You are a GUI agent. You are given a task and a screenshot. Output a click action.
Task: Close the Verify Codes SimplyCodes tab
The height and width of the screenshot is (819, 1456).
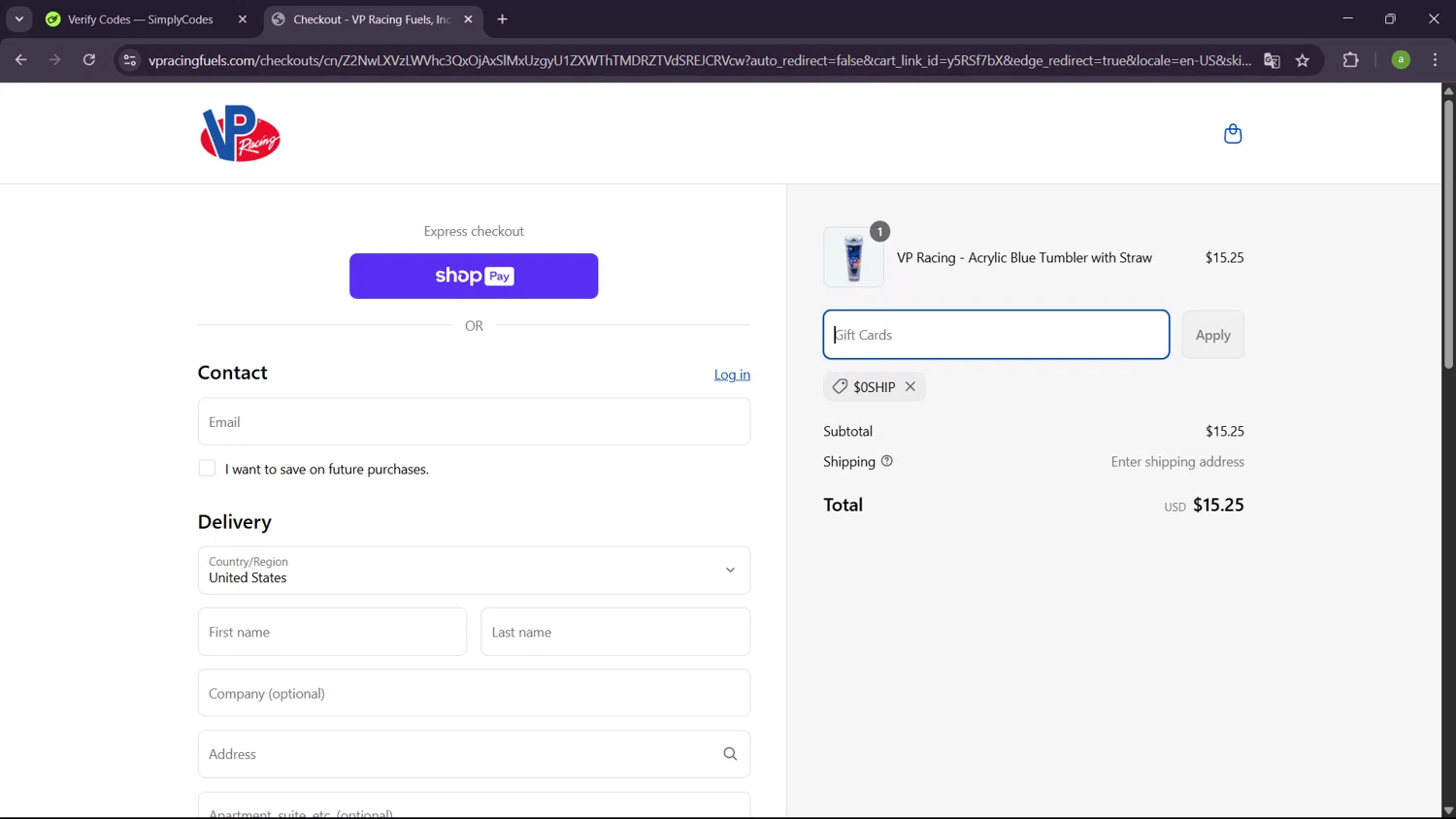coord(243,19)
